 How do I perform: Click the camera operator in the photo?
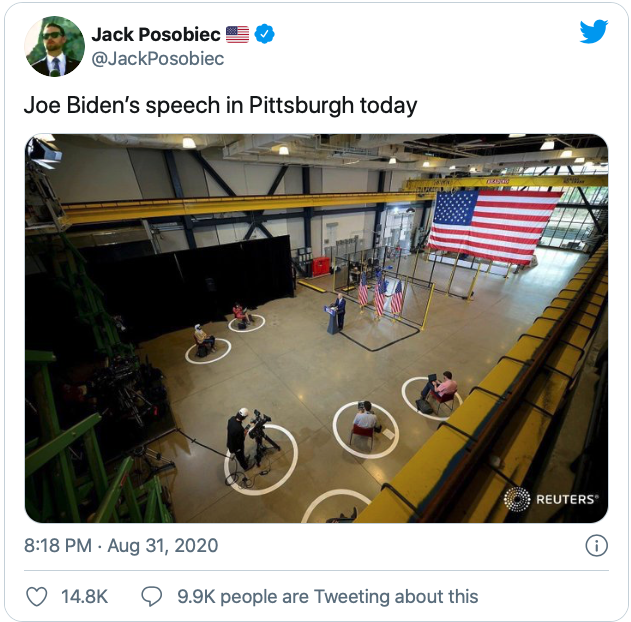[237, 438]
